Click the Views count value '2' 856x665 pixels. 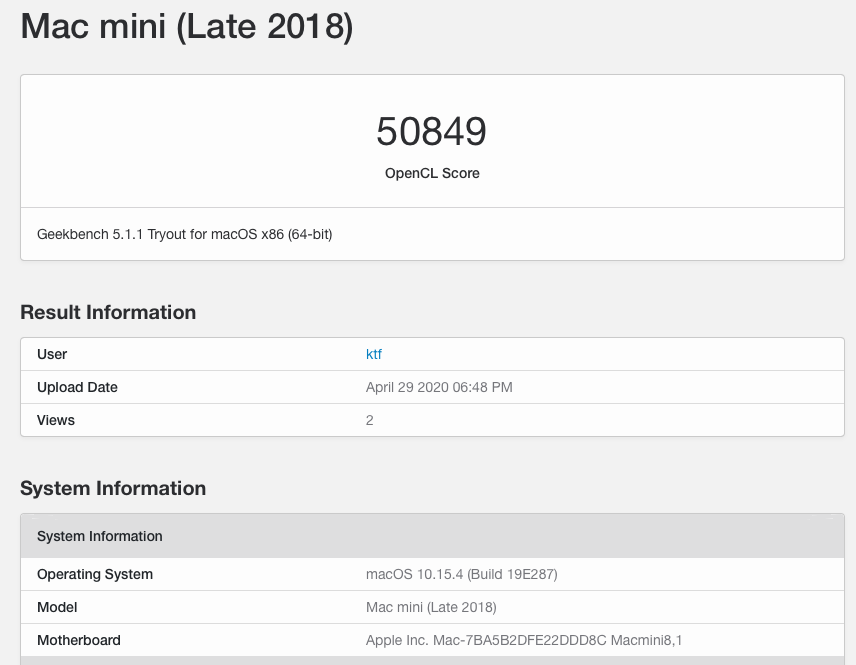click(x=370, y=420)
